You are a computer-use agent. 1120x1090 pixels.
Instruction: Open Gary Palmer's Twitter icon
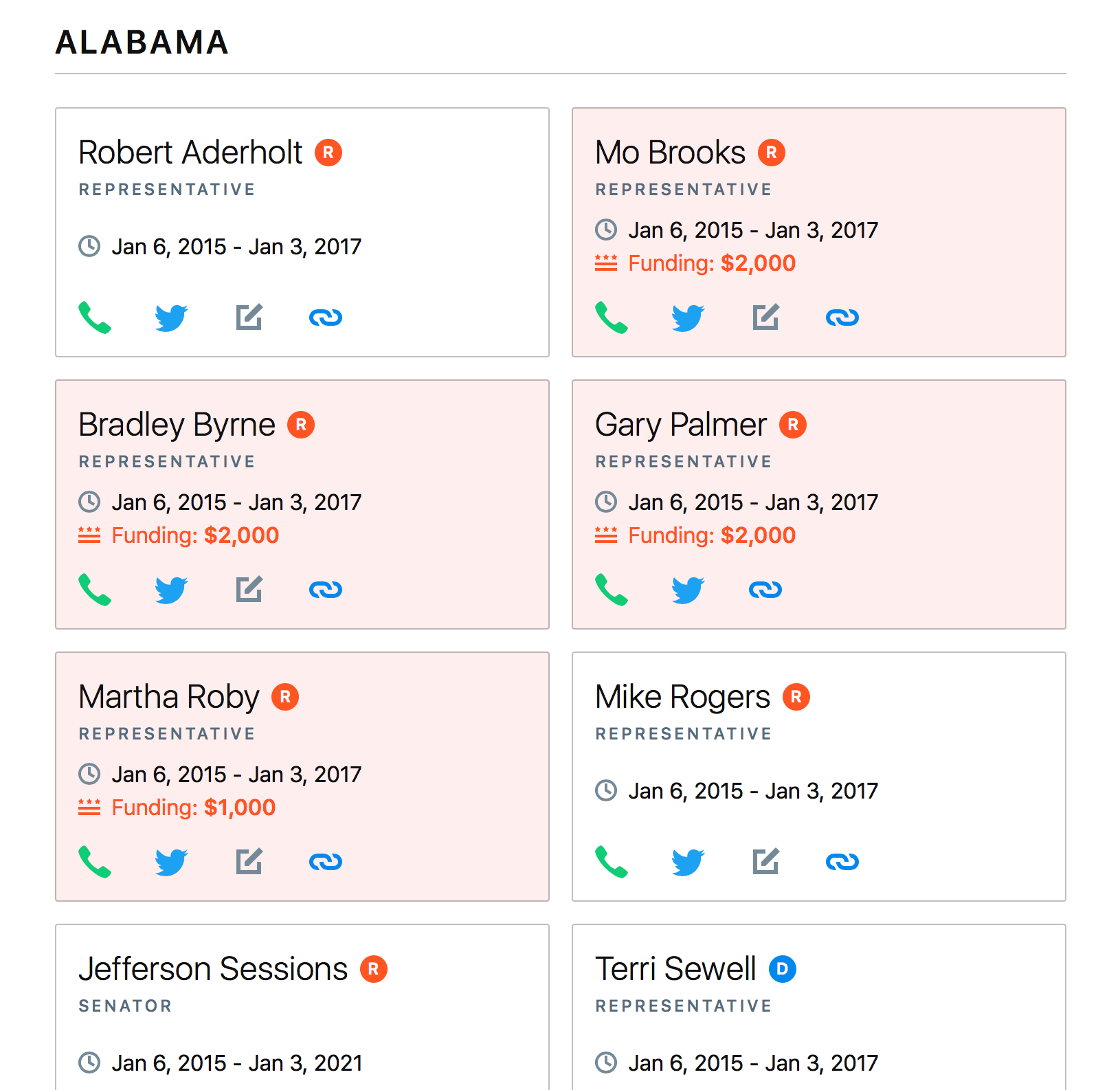(688, 590)
